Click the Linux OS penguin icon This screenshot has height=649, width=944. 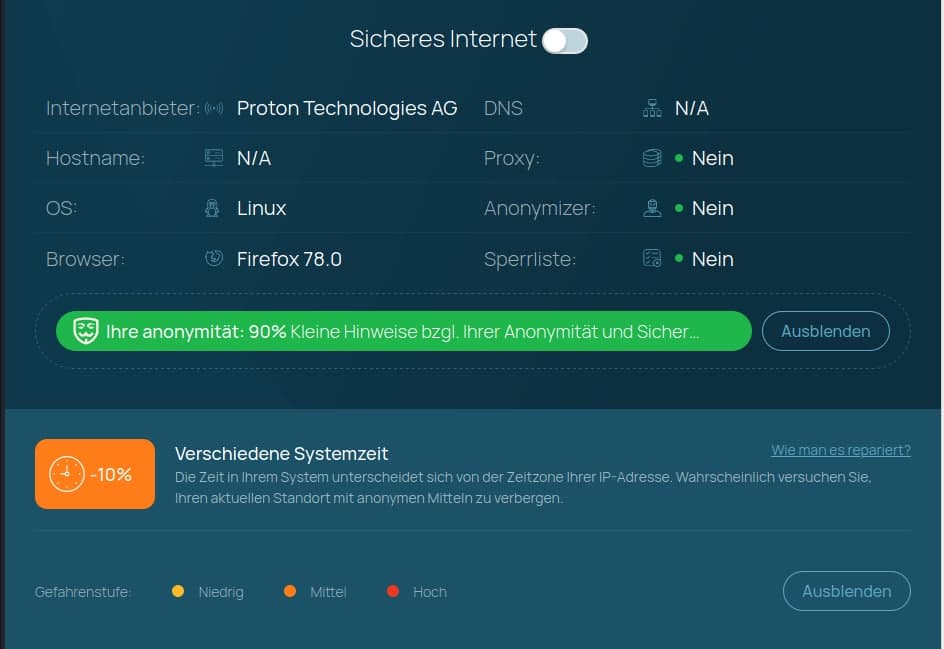pos(212,208)
